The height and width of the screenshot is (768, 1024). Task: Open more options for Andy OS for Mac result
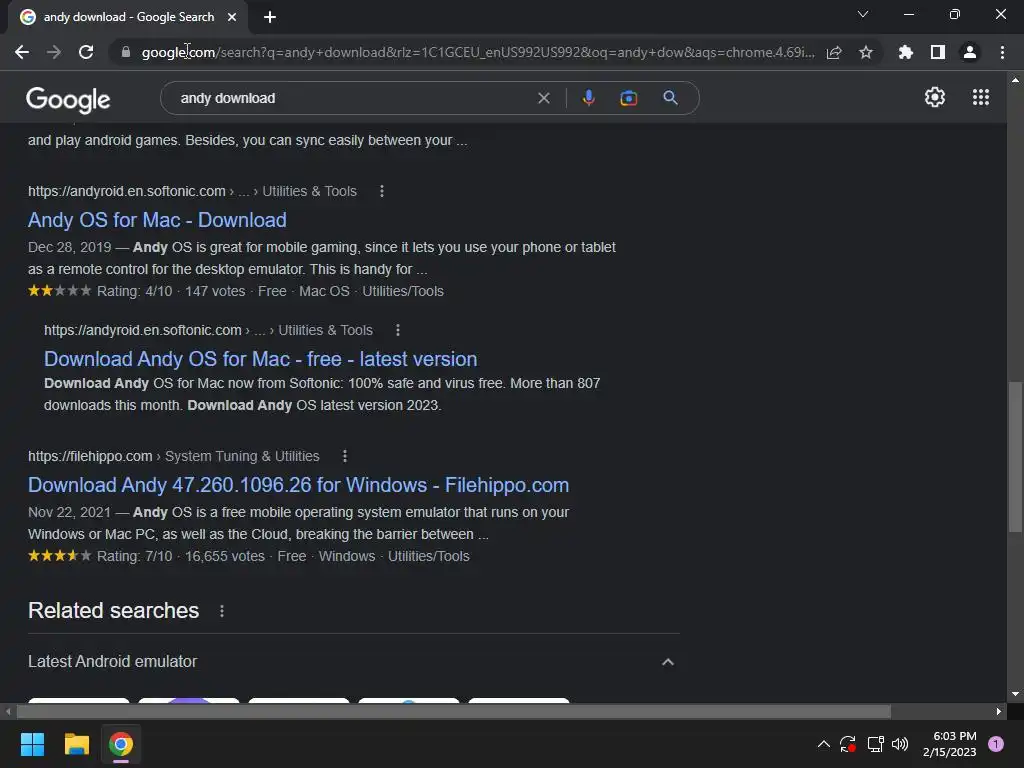coord(382,191)
